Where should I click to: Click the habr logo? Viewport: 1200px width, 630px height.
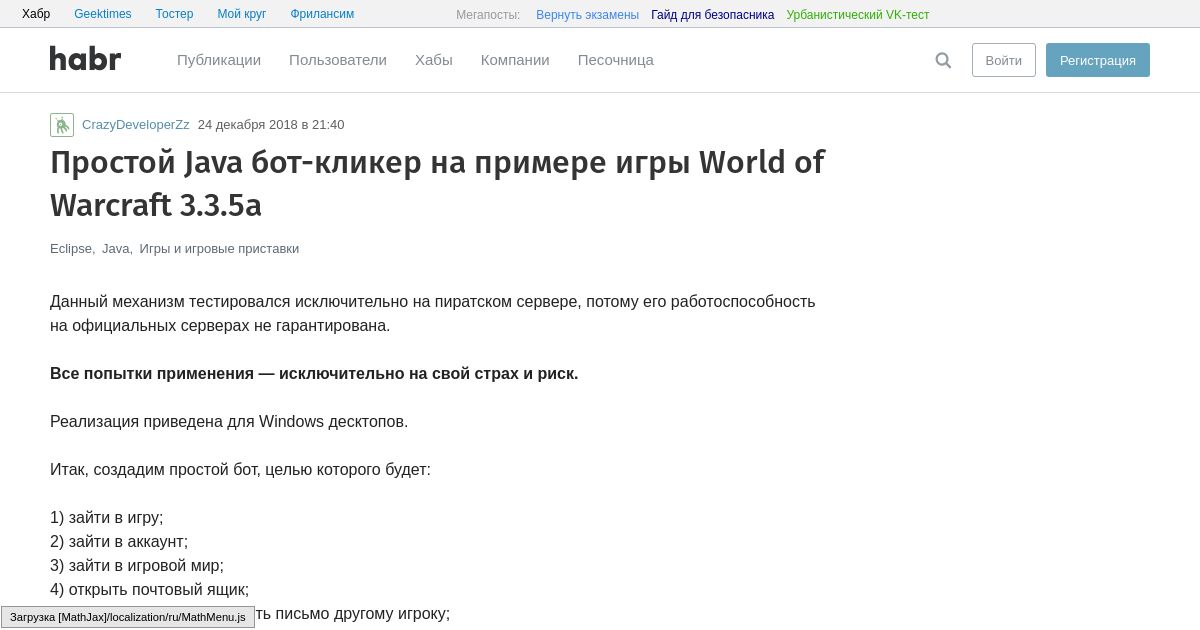(x=85, y=59)
